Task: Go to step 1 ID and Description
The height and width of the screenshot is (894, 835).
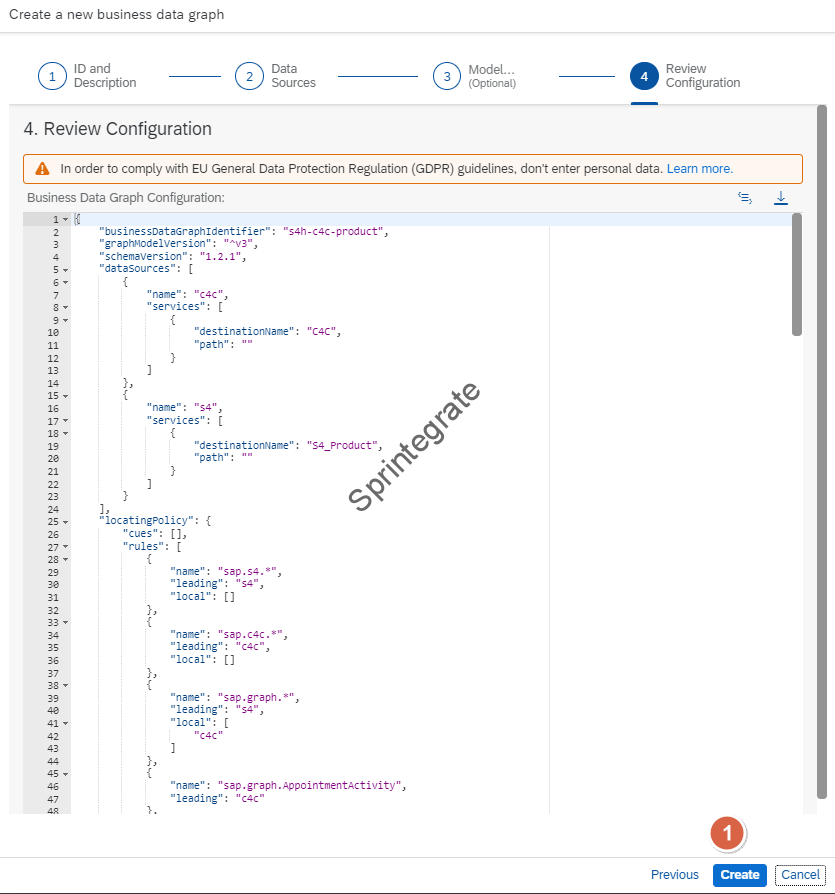Action: click(x=87, y=76)
